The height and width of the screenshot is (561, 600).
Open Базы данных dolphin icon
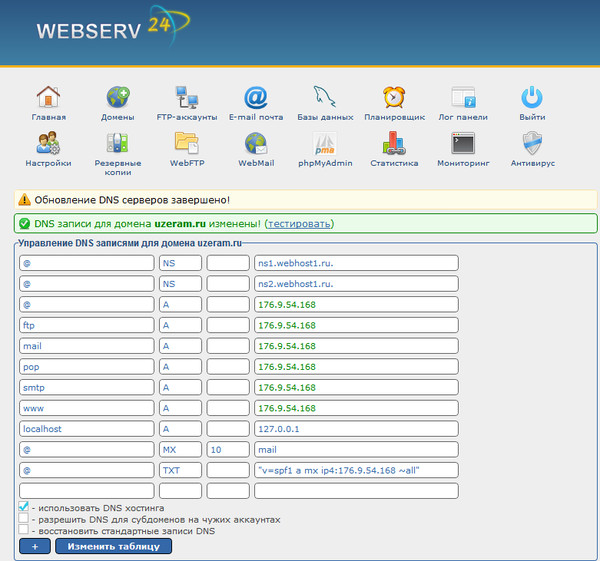click(x=324, y=96)
